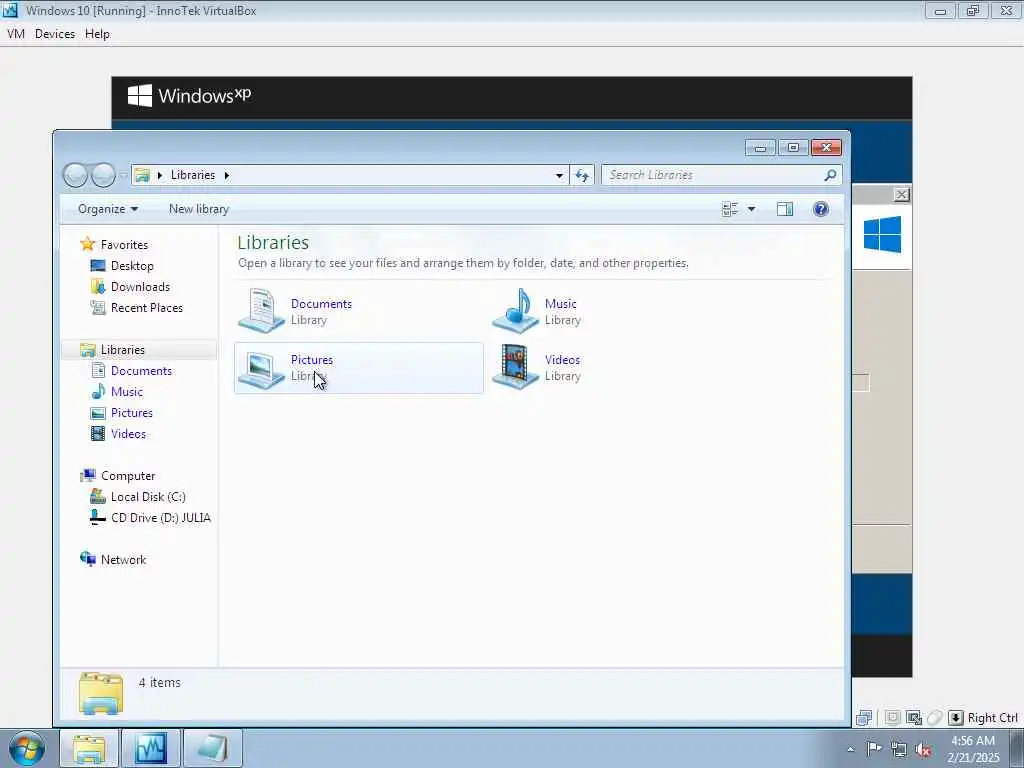Open the Documents library in main pane
Screen dimensions: 1024x768
pos(359,312)
